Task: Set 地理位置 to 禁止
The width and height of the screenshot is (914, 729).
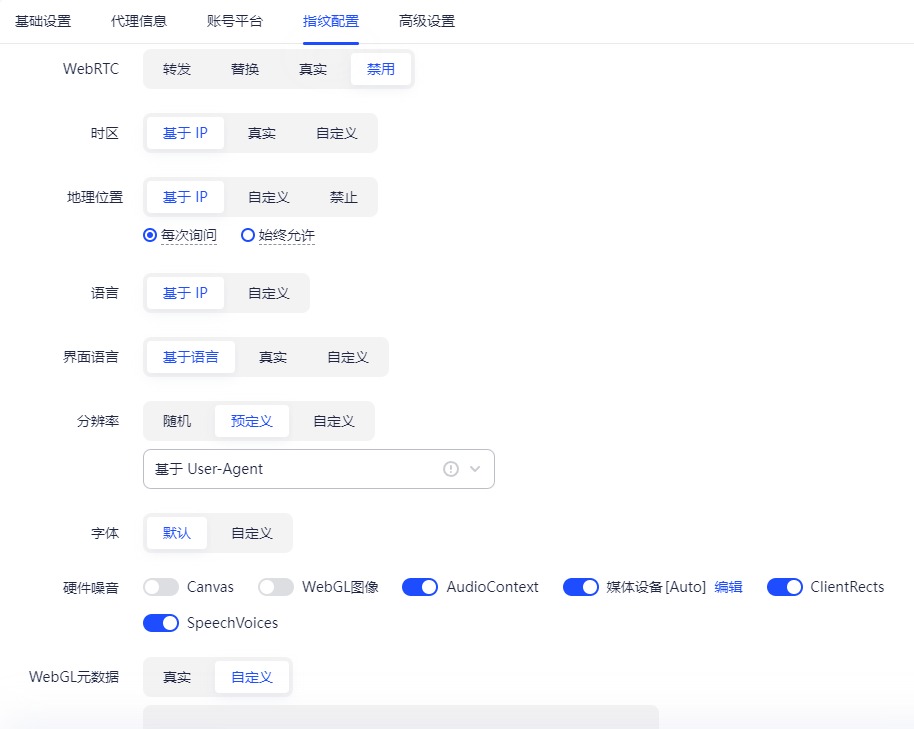Action: click(x=344, y=197)
